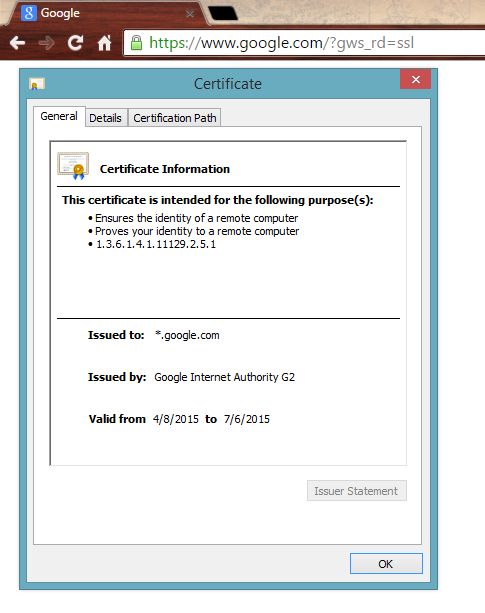The image size is (485, 613).
Task: Click the Certificate dialog title text
Action: [228, 84]
